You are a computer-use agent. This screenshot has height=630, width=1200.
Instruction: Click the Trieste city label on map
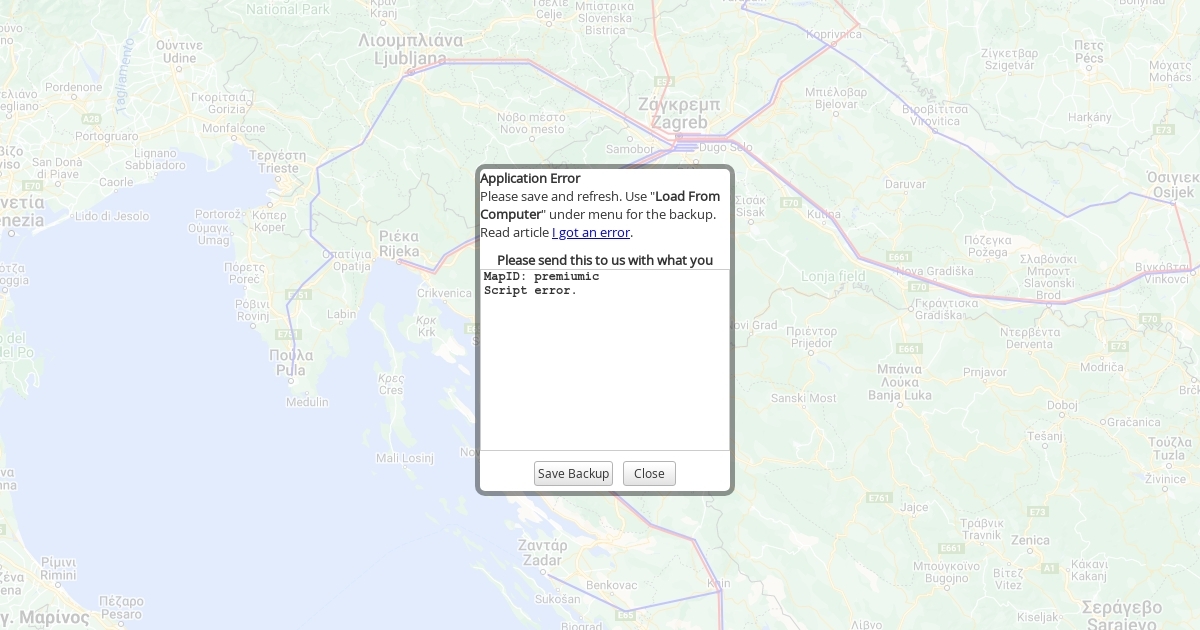click(278, 162)
